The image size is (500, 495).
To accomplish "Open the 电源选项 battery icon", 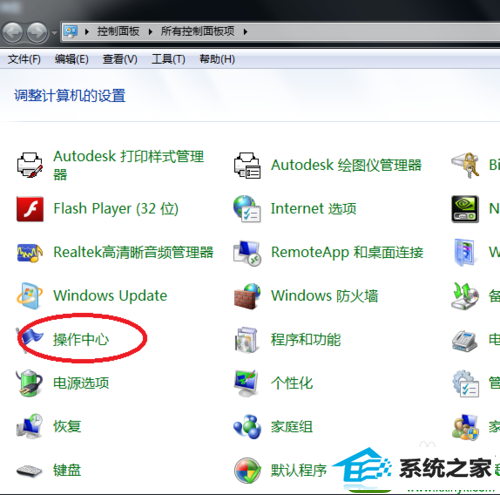I will click(29, 383).
